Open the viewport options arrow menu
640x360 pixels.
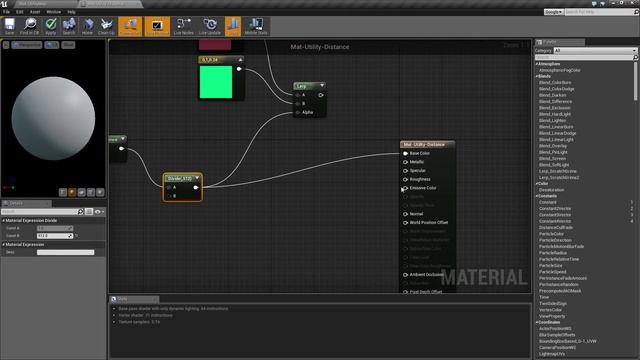pyautogui.click(x=6, y=45)
